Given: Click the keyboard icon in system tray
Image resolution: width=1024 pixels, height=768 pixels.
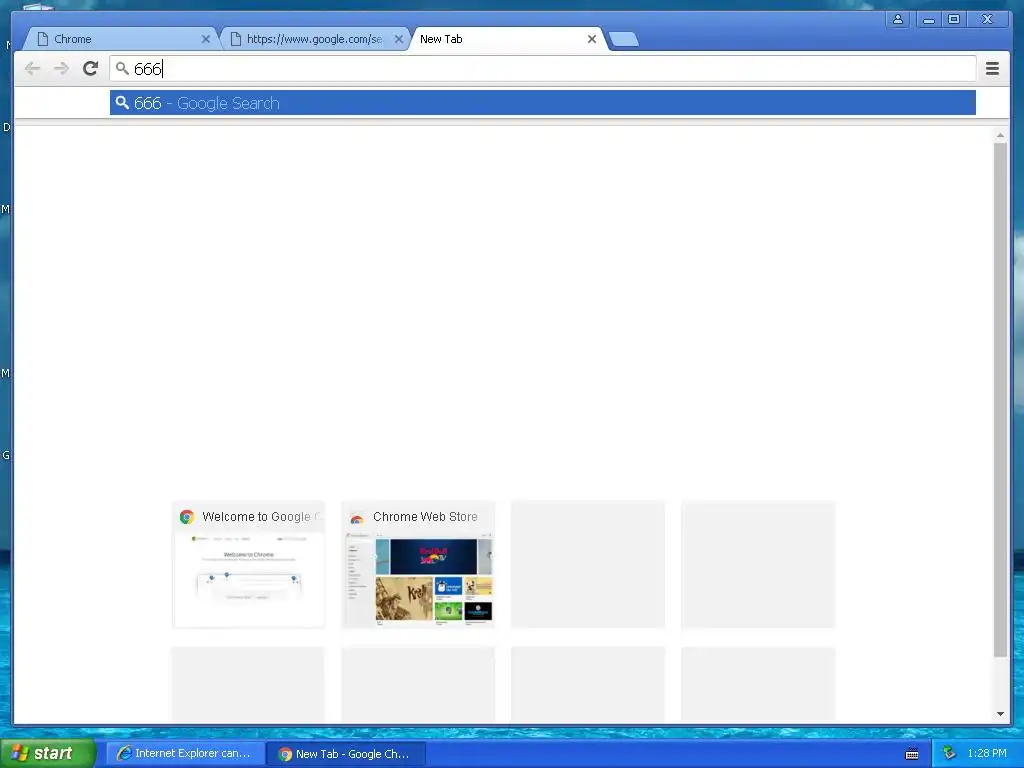Looking at the screenshot, I should click(912, 754).
